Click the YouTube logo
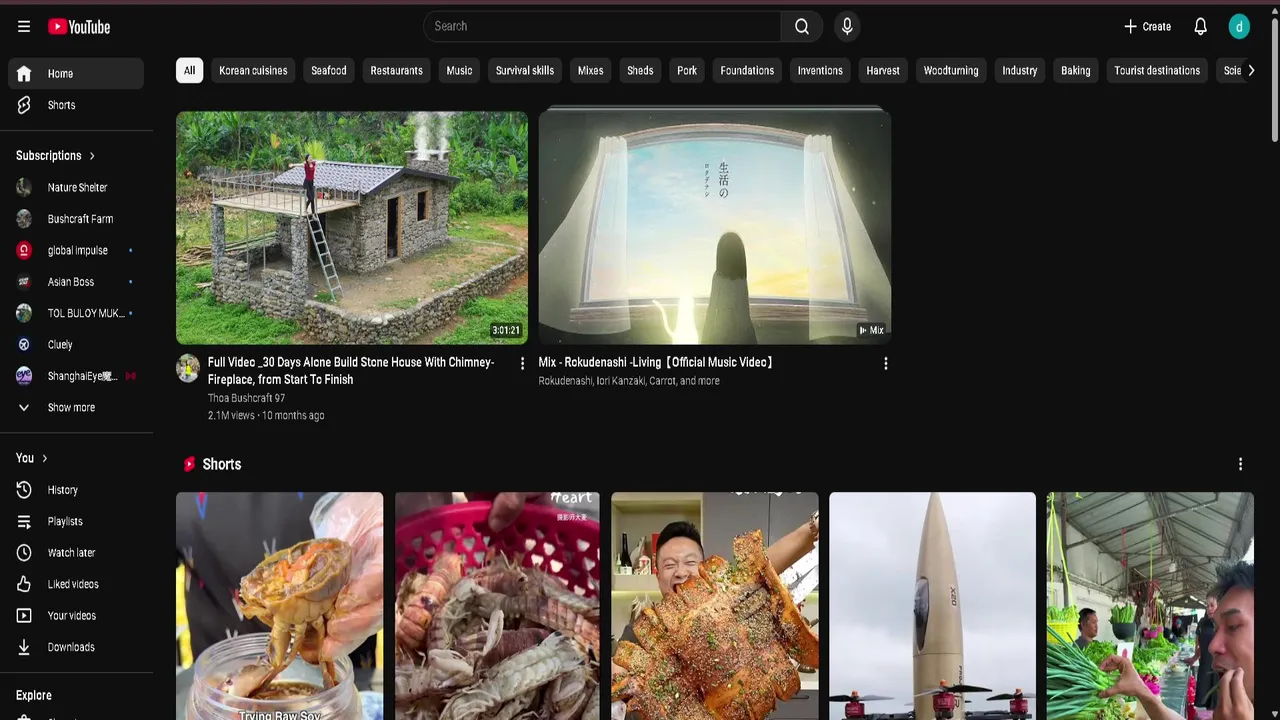 click(79, 27)
